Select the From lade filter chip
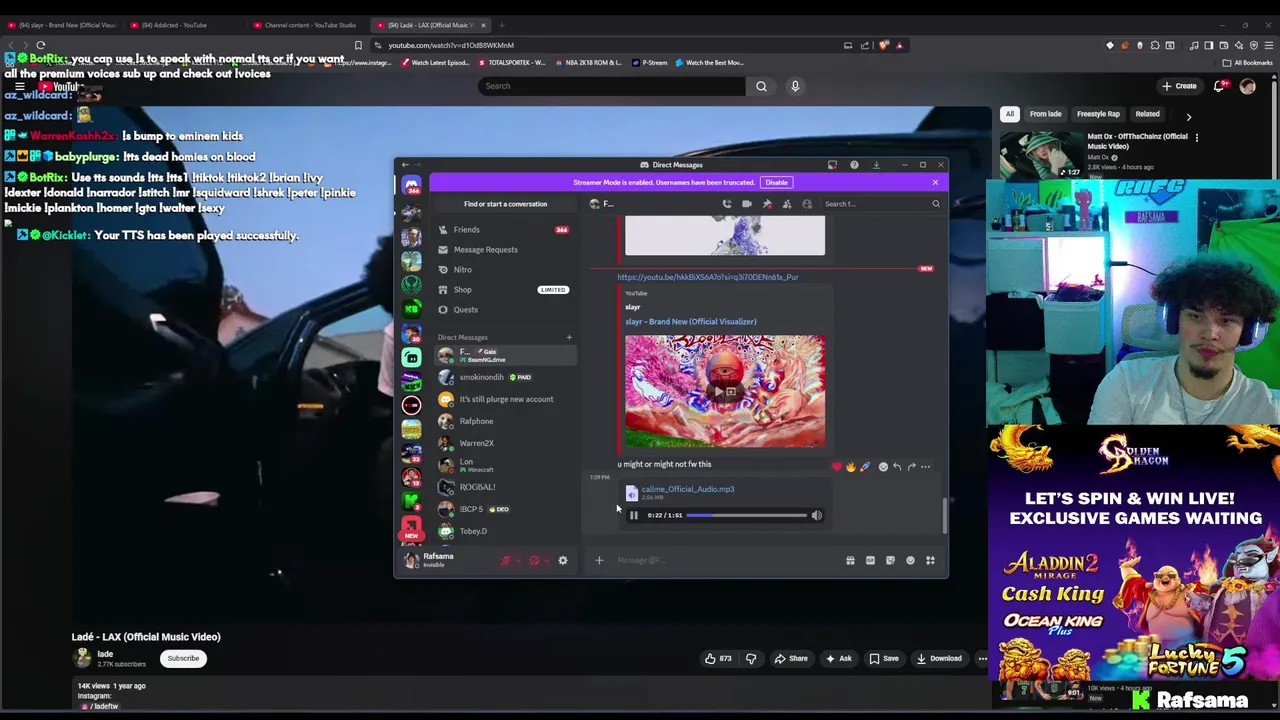 [x=1045, y=114]
